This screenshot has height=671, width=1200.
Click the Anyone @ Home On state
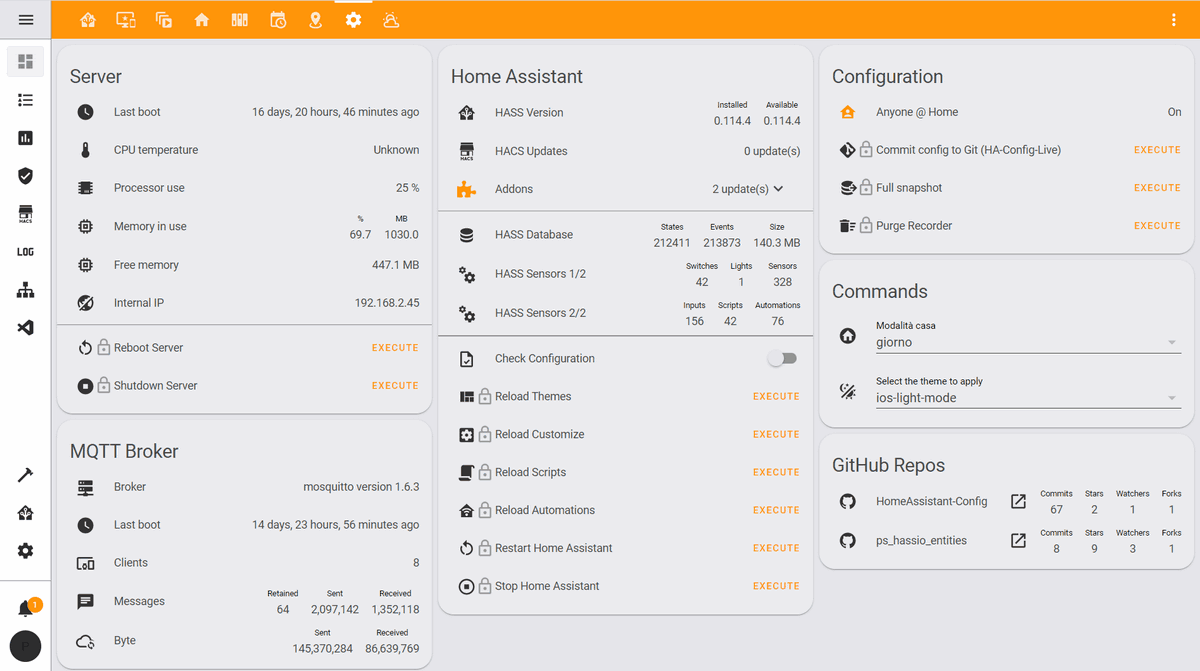click(x=1174, y=112)
